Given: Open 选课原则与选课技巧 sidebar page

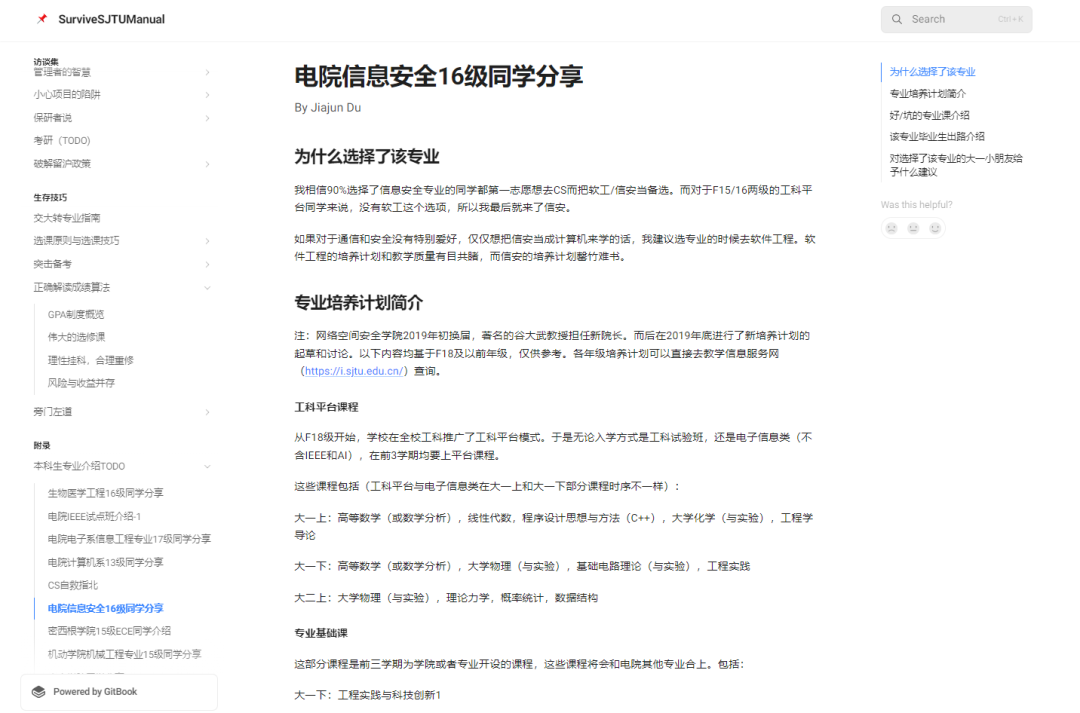Looking at the screenshot, I should (76, 240).
